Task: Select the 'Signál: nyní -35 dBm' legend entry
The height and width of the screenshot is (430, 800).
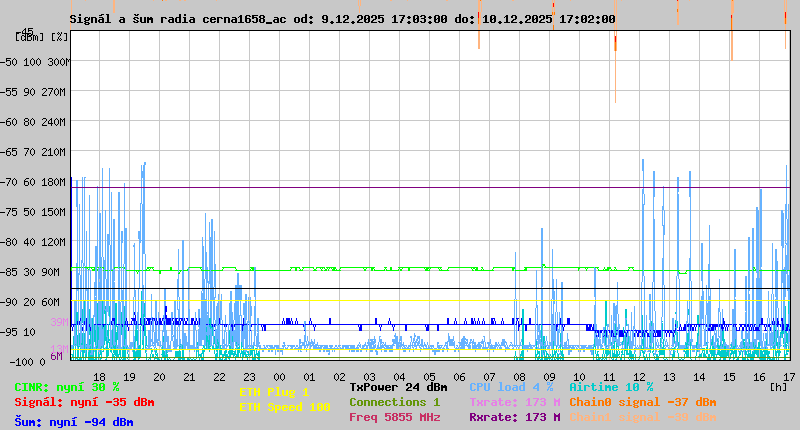Action: tap(84, 402)
